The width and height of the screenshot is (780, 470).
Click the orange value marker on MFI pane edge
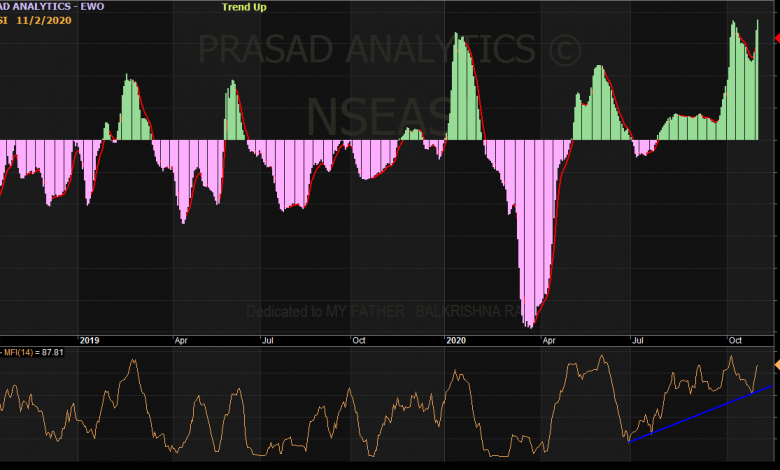click(x=776, y=365)
